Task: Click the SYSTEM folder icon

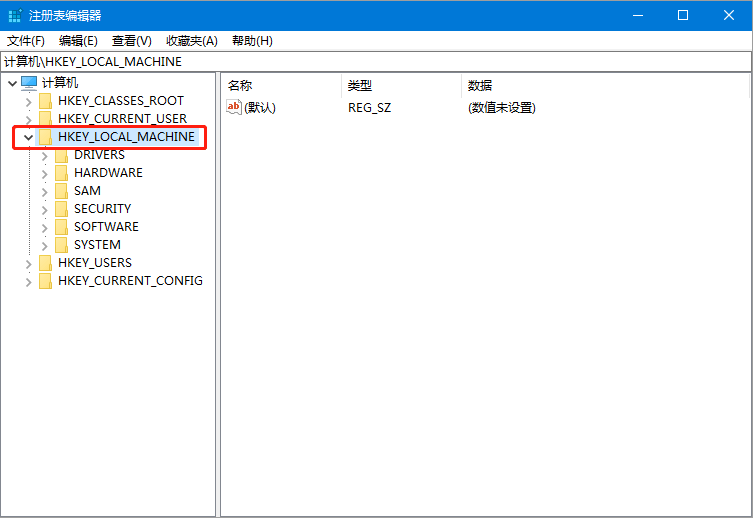Action: pyautogui.click(x=62, y=245)
